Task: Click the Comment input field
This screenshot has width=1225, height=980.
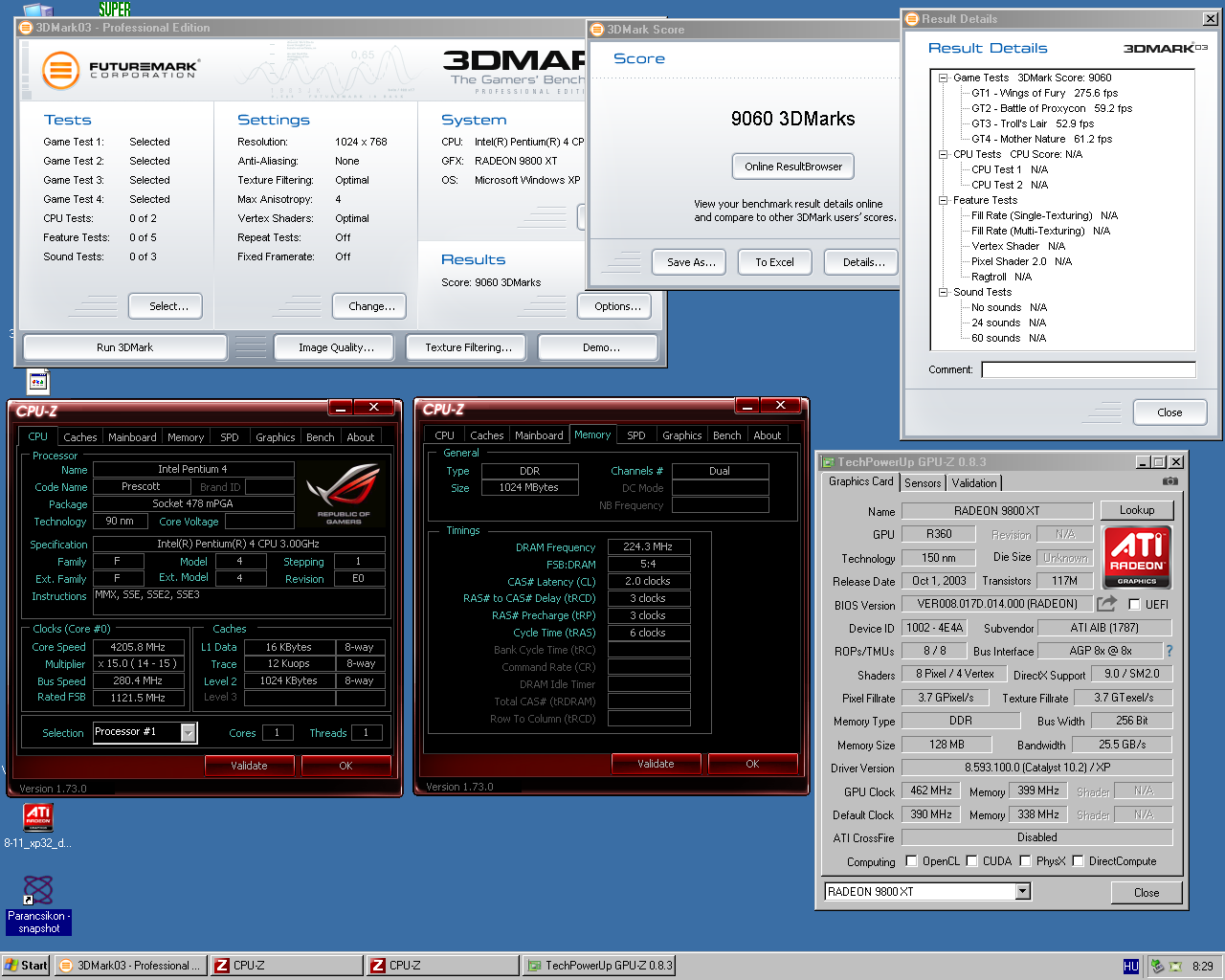Action: tap(1088, 369)
